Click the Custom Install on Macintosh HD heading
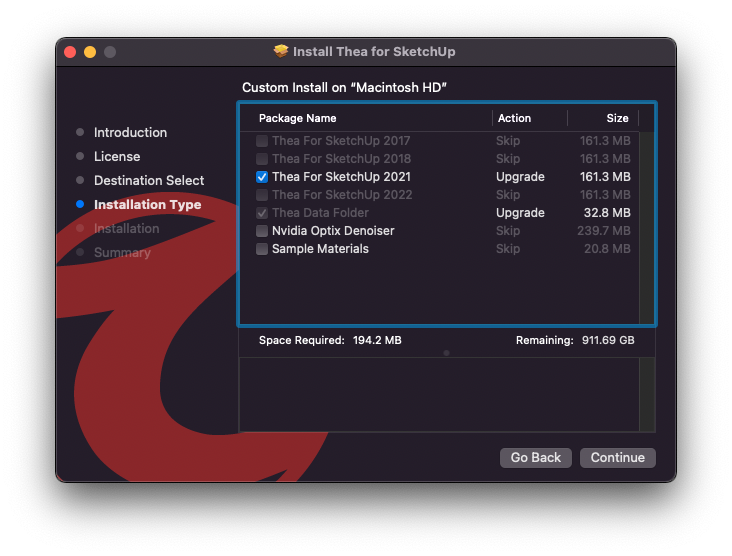This screenshot has width=732, height=556. (x=344, y=88)
